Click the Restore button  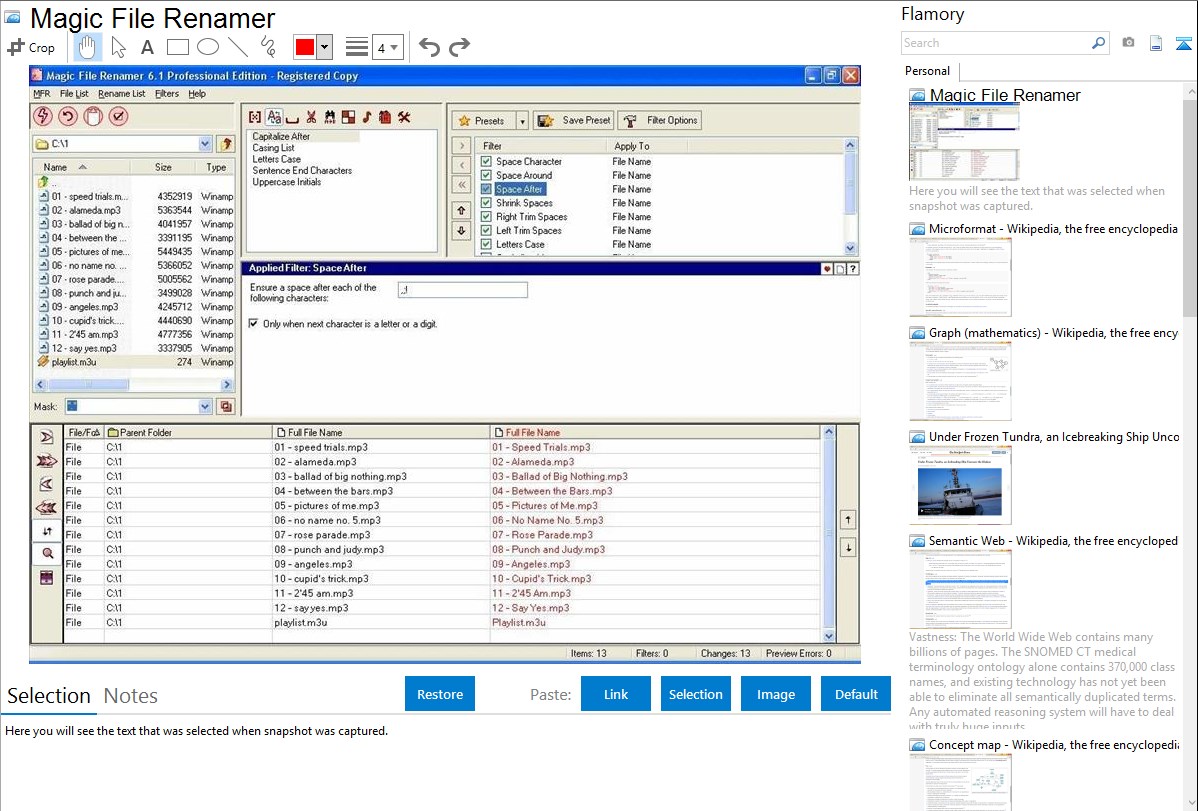[440, 694]
